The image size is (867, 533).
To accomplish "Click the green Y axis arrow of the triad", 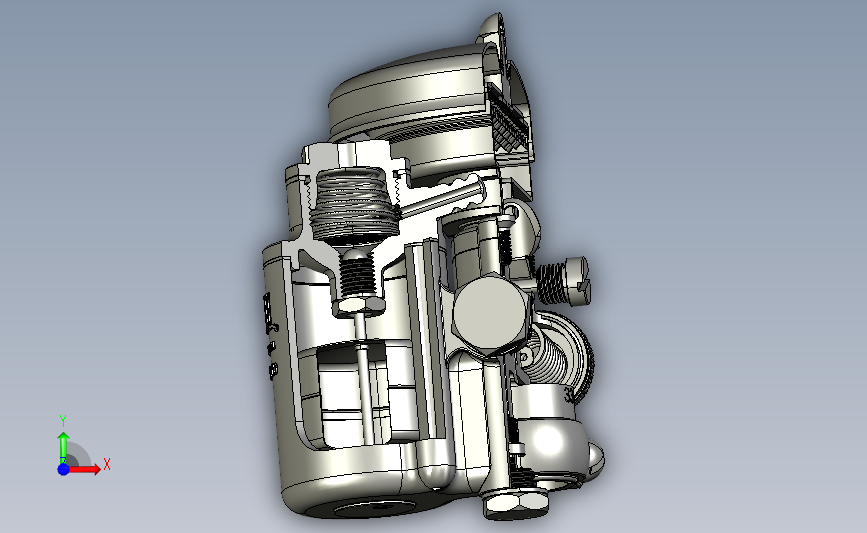I will (x=63, y=448).
